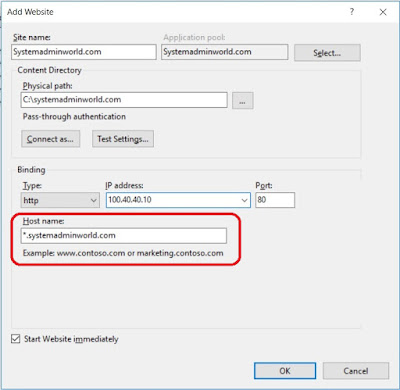
Task: Click the Port input field
Action: tap(275, 200)
